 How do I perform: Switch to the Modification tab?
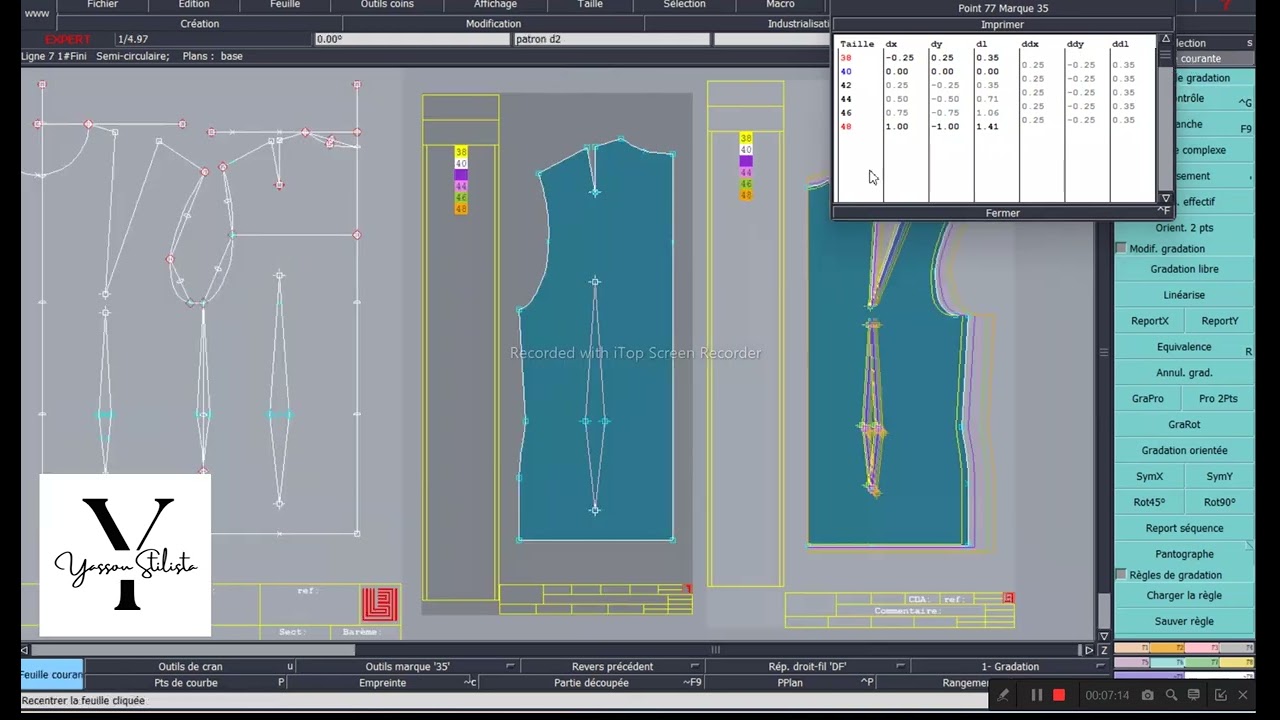[493, 24]
